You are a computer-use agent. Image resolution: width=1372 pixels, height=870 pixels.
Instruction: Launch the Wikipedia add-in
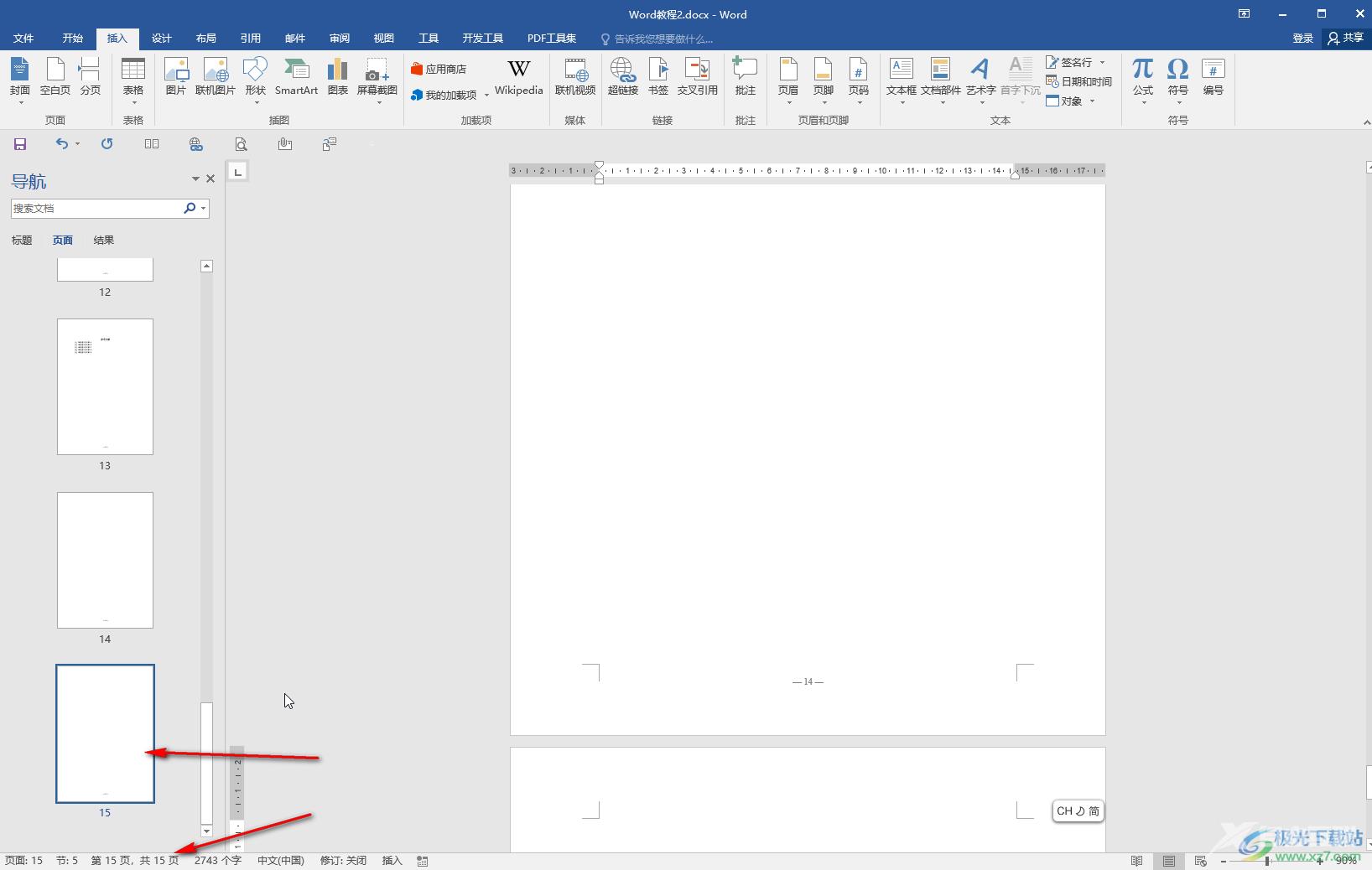(518, 77)
